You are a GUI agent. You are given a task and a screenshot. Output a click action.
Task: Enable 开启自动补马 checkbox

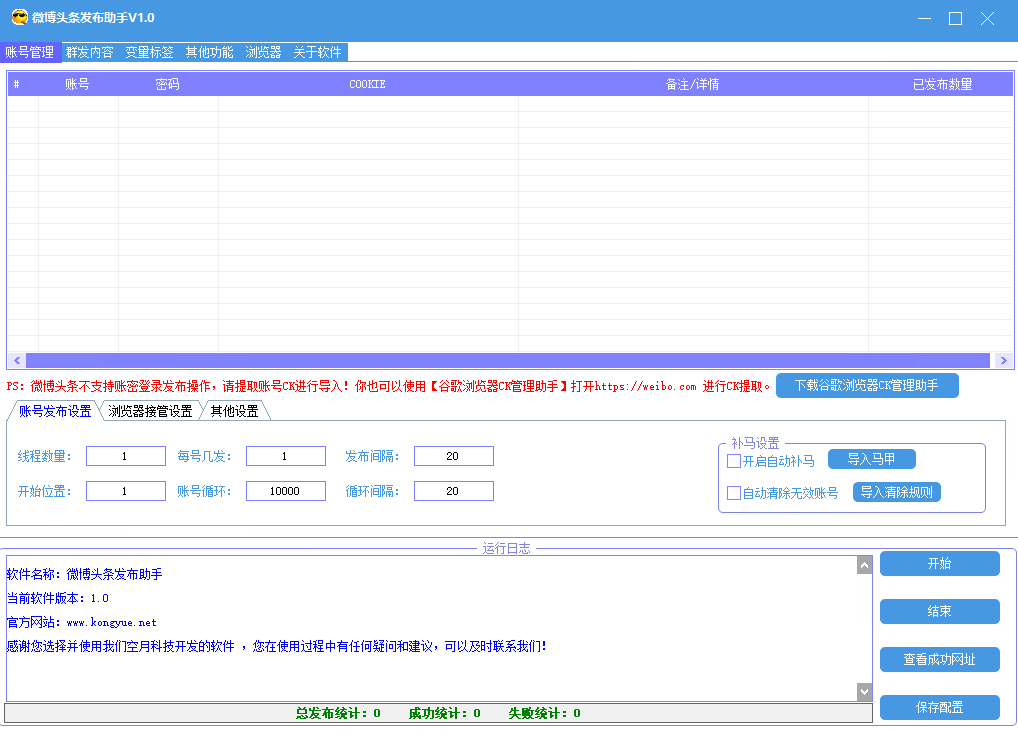[x=734, y=461]
